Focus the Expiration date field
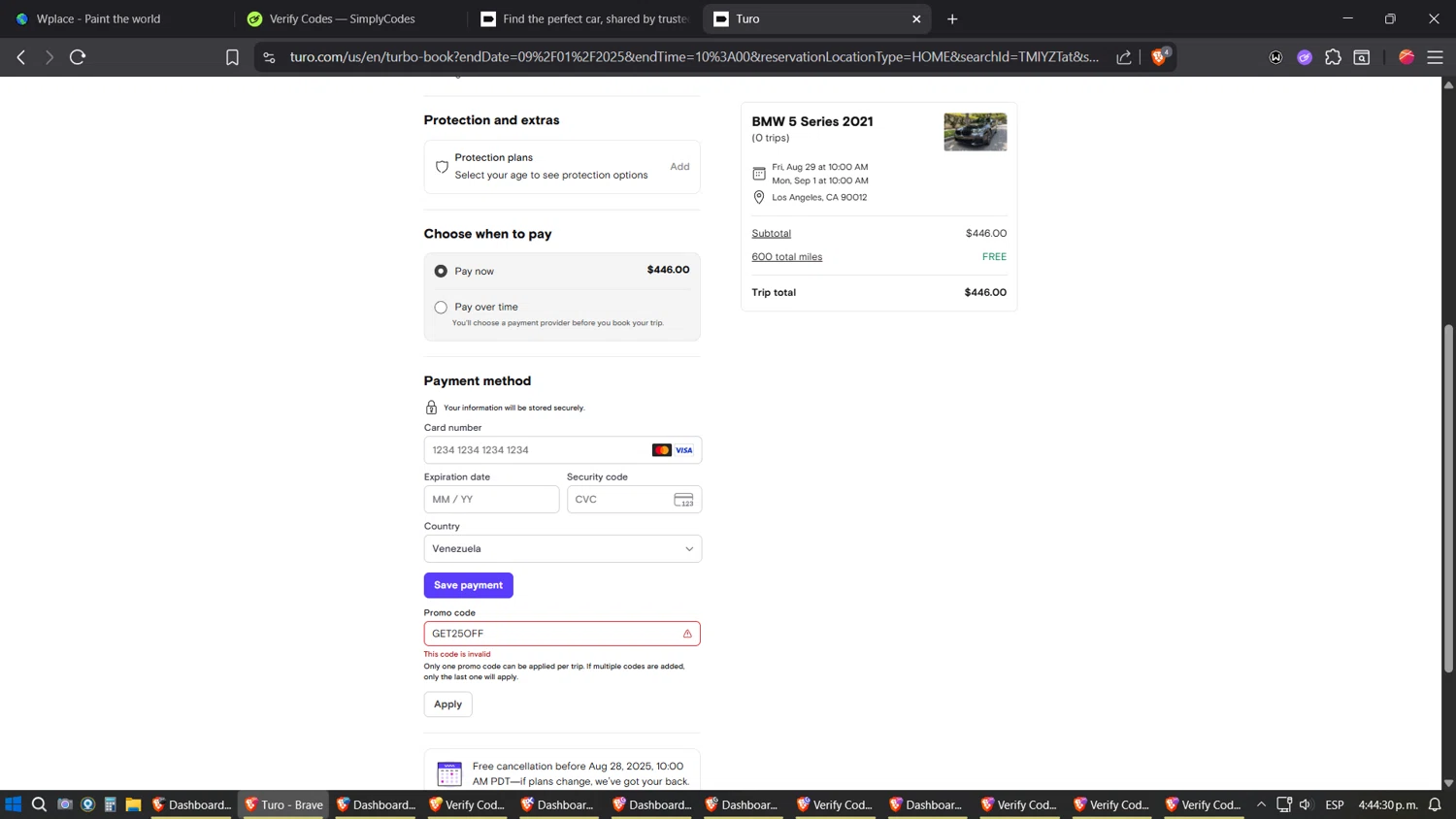The image size is (1456, 819). [x=491, y=499]
